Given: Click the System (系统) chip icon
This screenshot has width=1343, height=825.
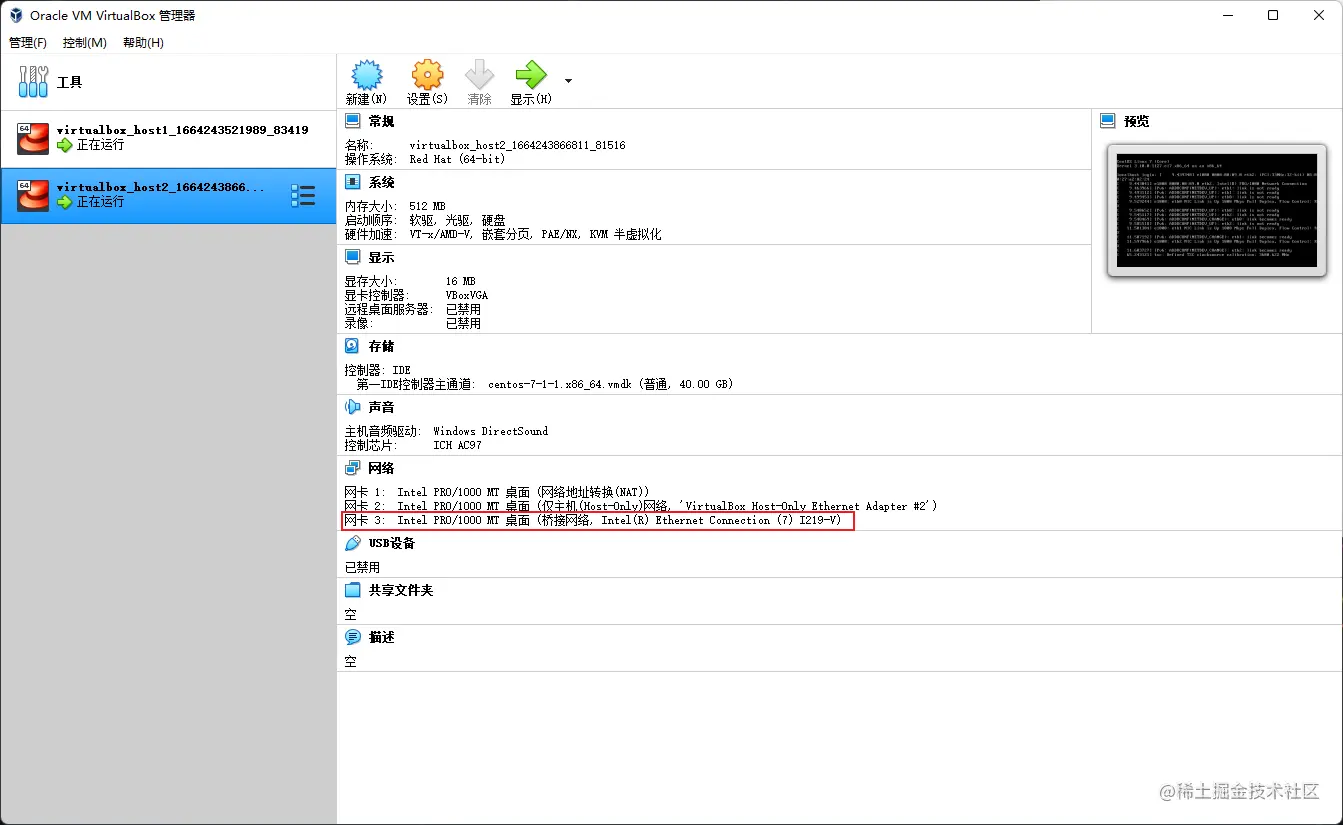Looking at the screenshot, I should [352, 182].
